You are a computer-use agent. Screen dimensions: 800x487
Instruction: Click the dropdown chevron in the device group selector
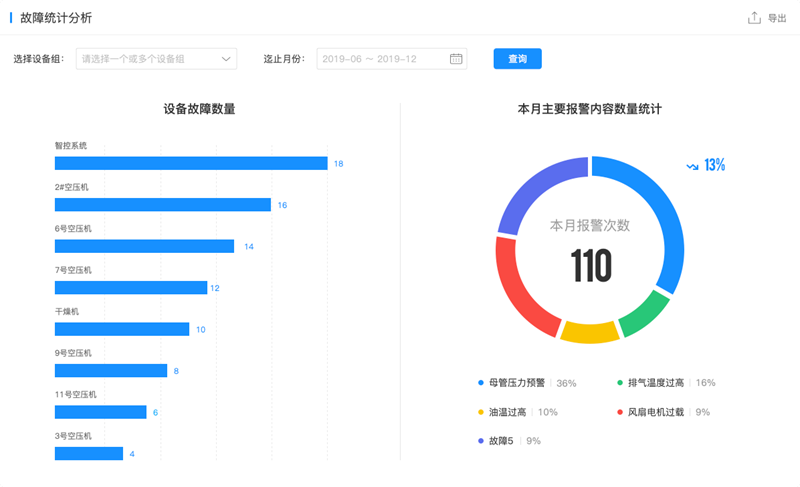pyautogui.click(x=226, y=59)
